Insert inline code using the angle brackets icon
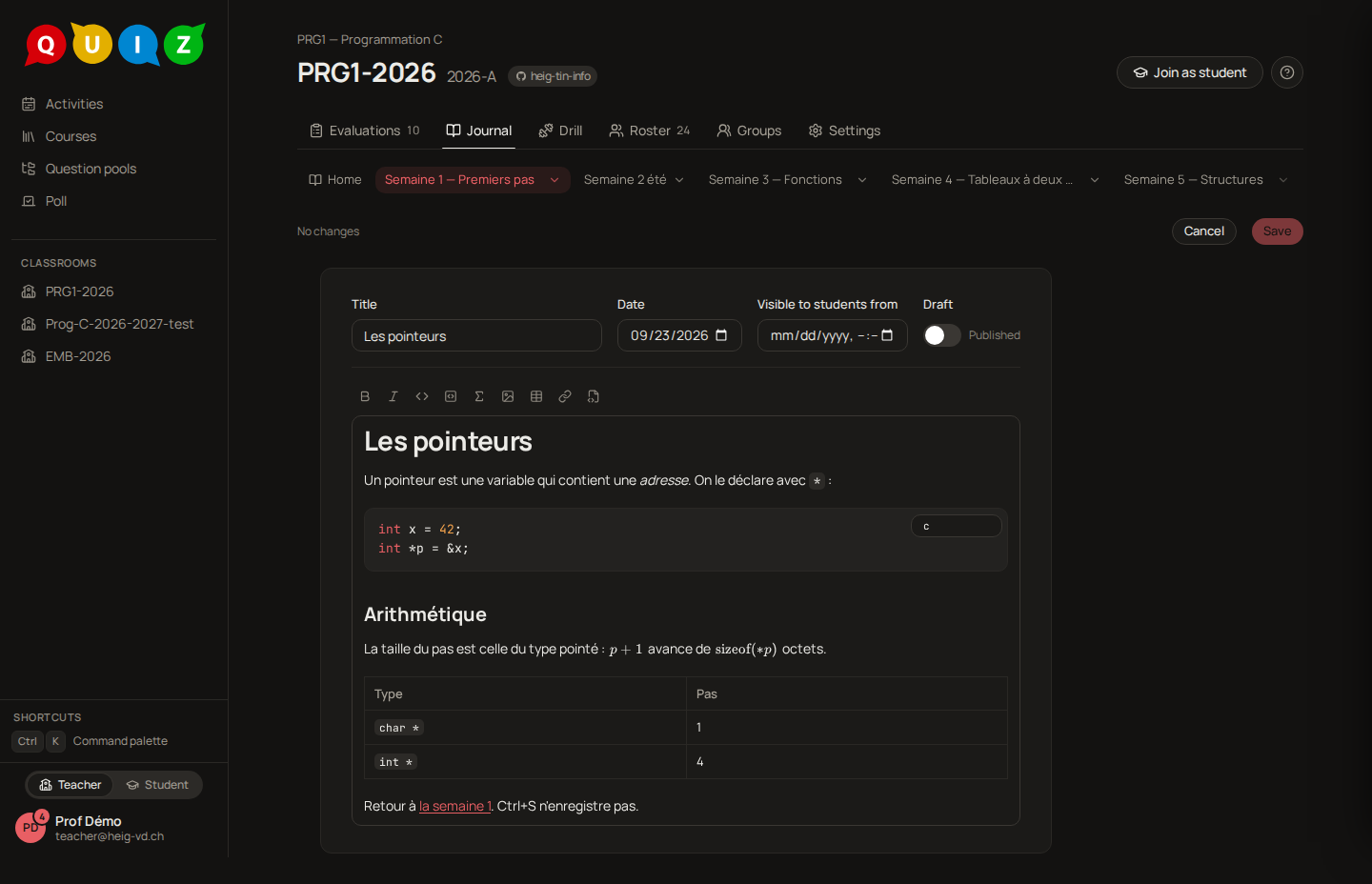Viewport: 1372px width, 884px height. [422, 396]
